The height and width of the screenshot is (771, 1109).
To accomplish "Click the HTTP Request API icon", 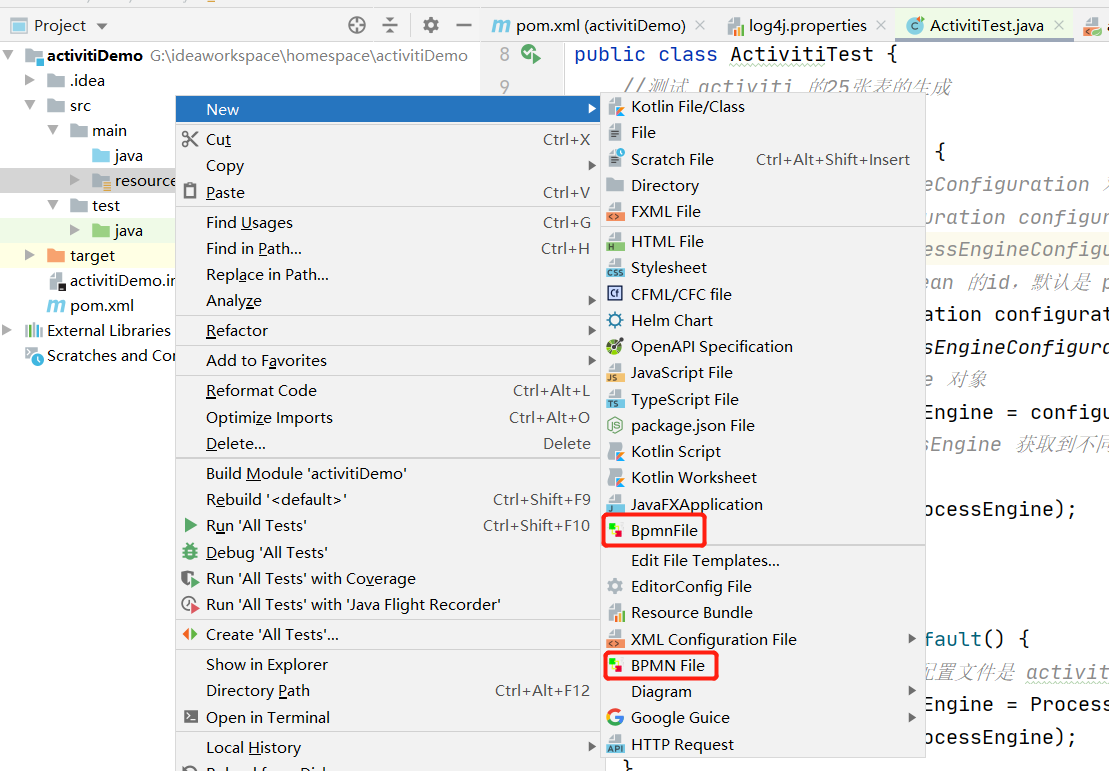I will coord(616,745).
